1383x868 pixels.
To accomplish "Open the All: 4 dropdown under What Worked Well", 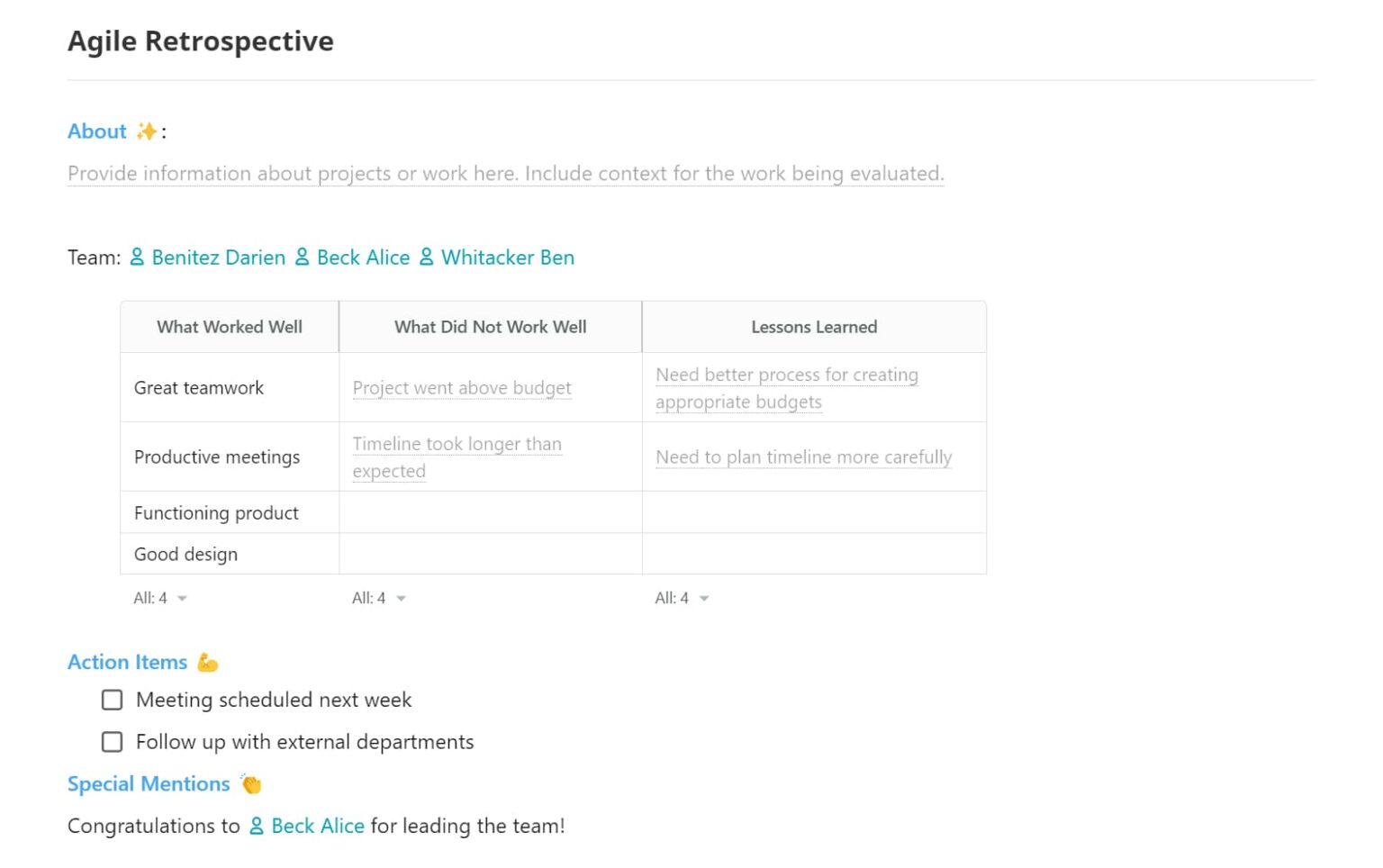I will point(160,598).
